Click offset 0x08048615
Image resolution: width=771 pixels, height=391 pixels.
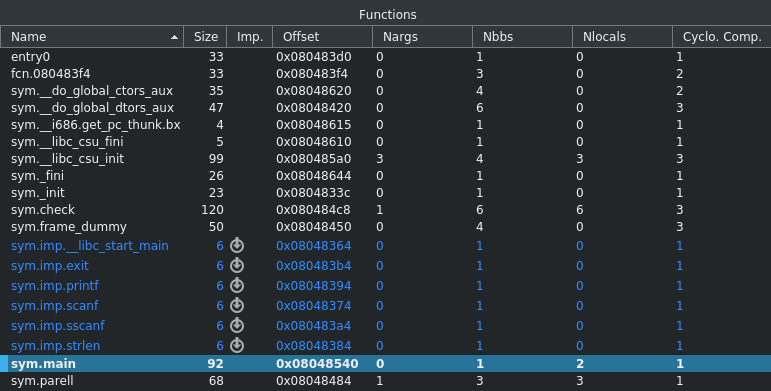click(314, 125)
